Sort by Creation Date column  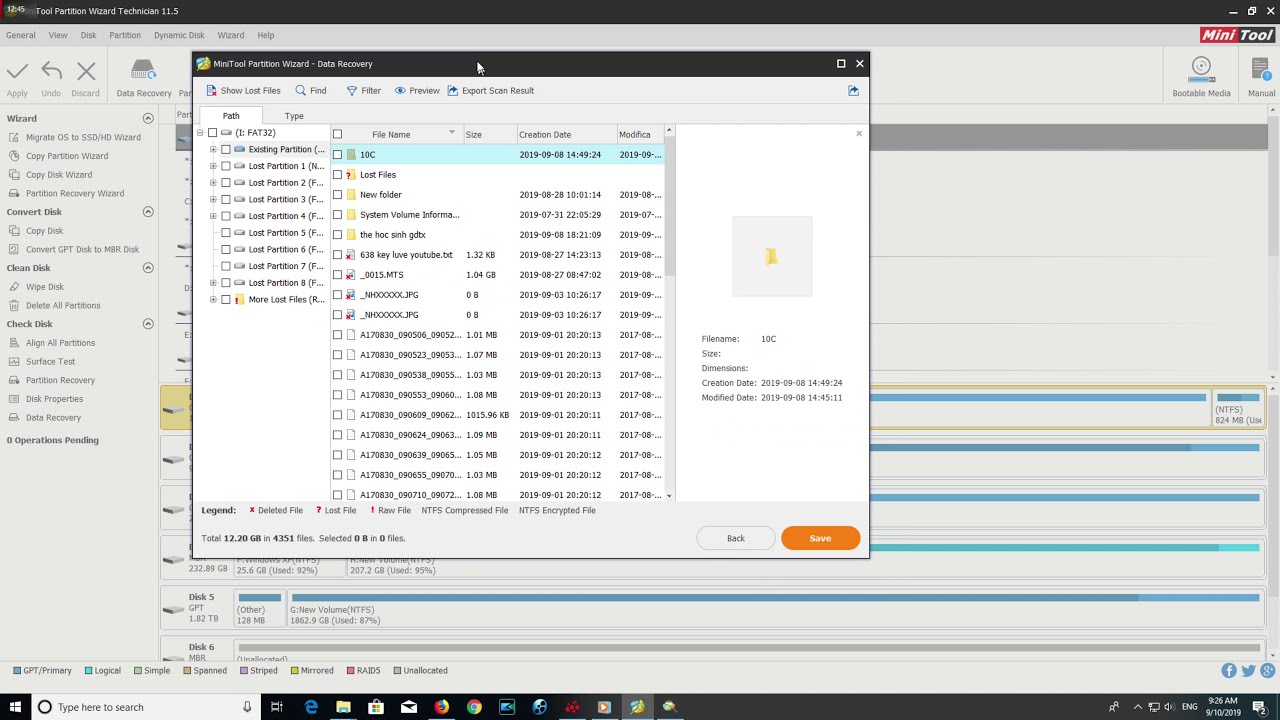coord(566,134)
